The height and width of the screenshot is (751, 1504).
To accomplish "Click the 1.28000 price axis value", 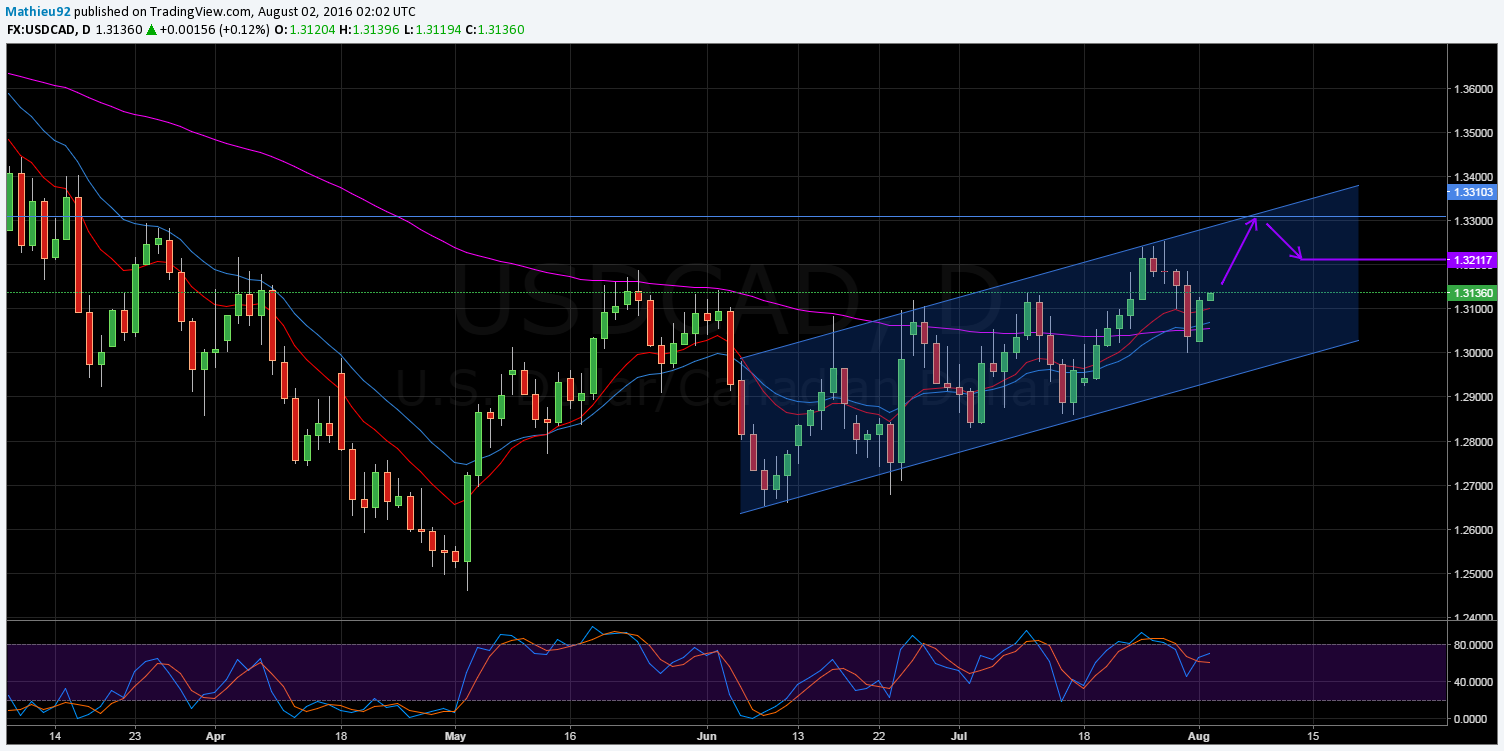I will (1474, 442).
